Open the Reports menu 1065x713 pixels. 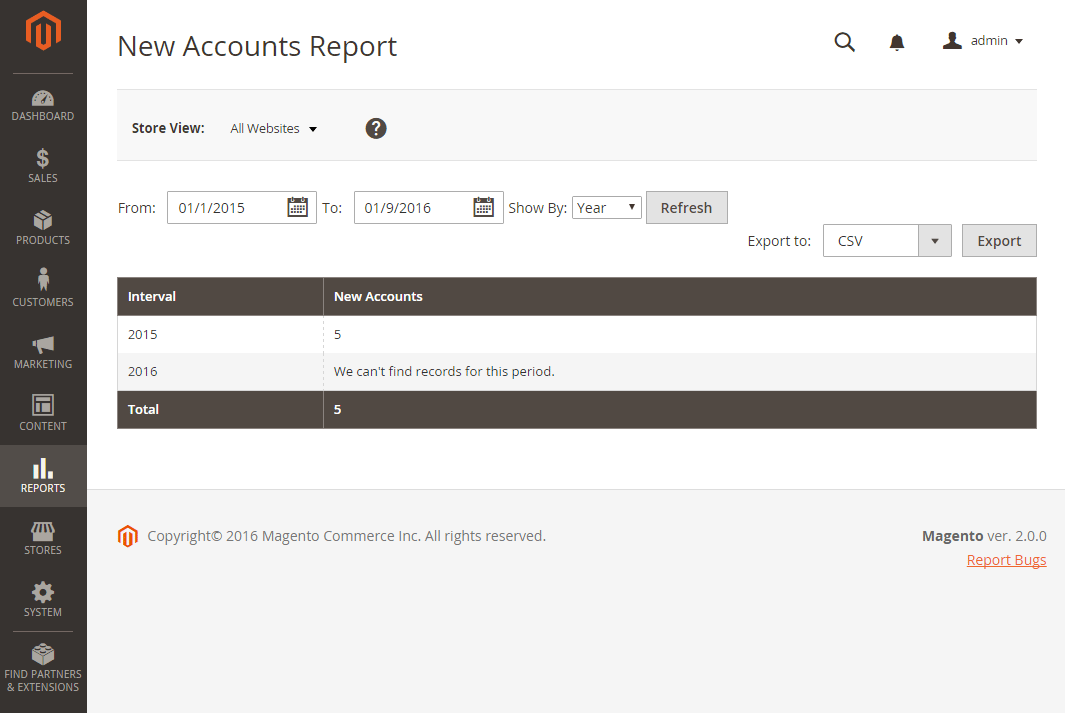(43, 476)
